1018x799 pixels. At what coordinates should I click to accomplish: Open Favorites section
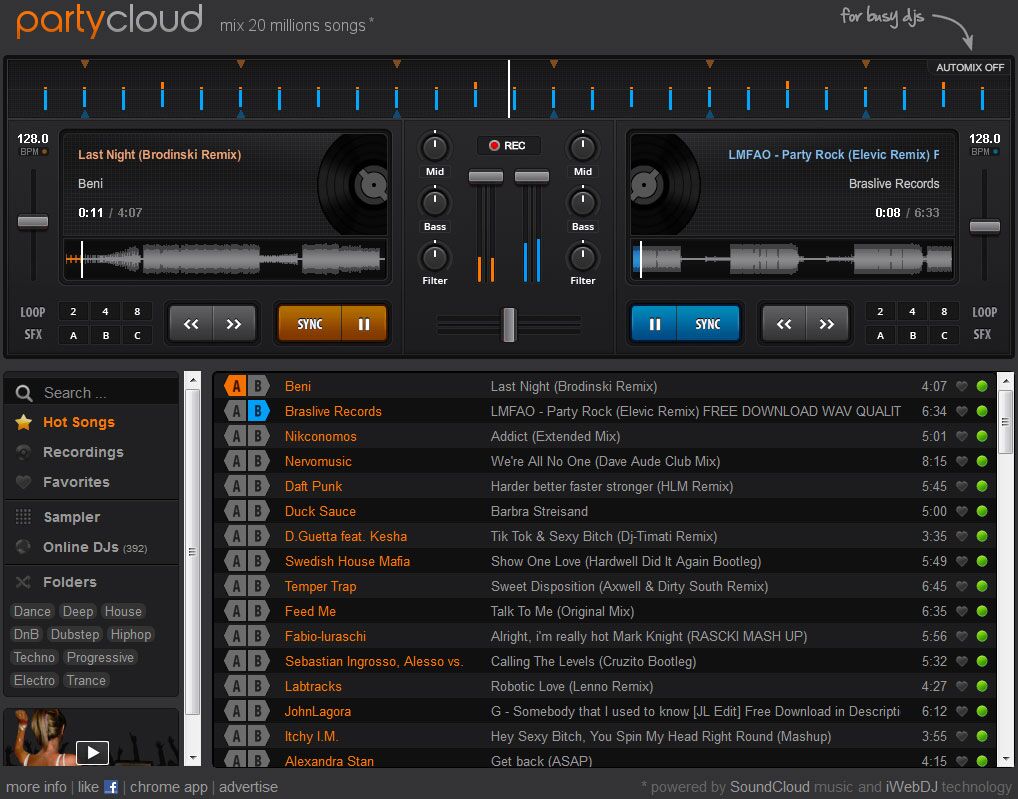tap(76, 482)
